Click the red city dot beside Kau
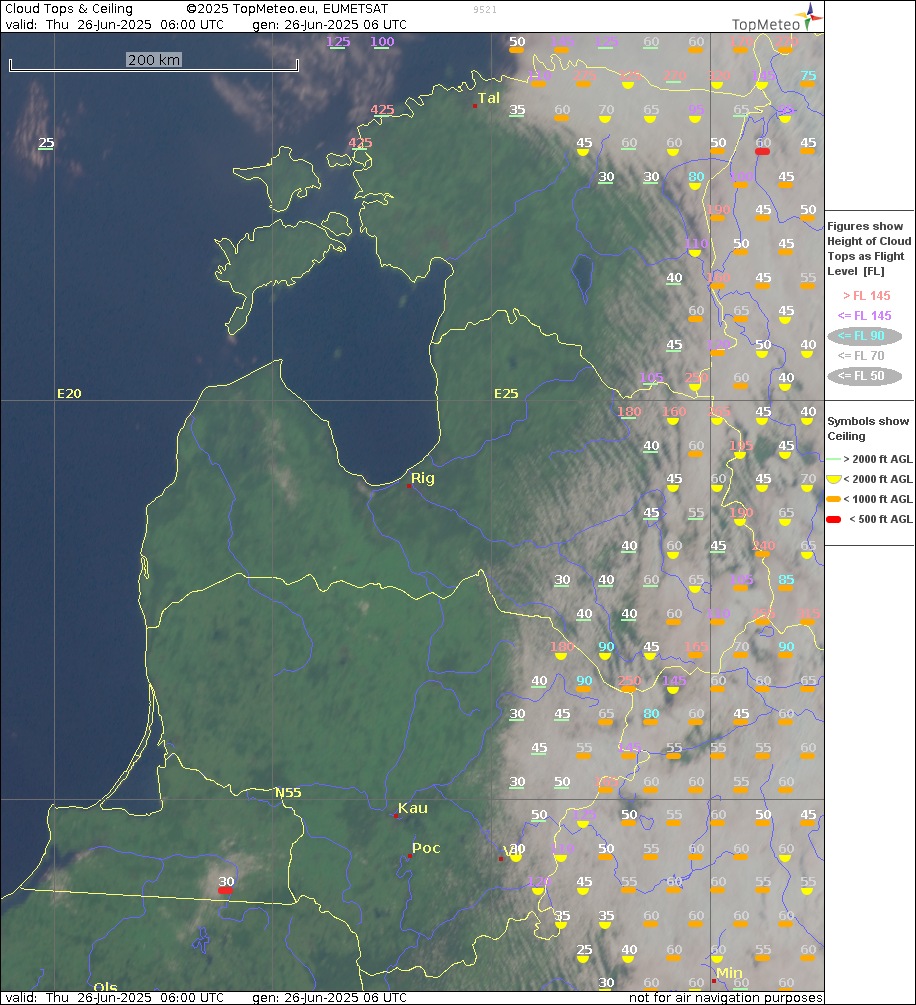This screenshot has height=1005, width=916. pyautogui.click(x=396, y=816)
